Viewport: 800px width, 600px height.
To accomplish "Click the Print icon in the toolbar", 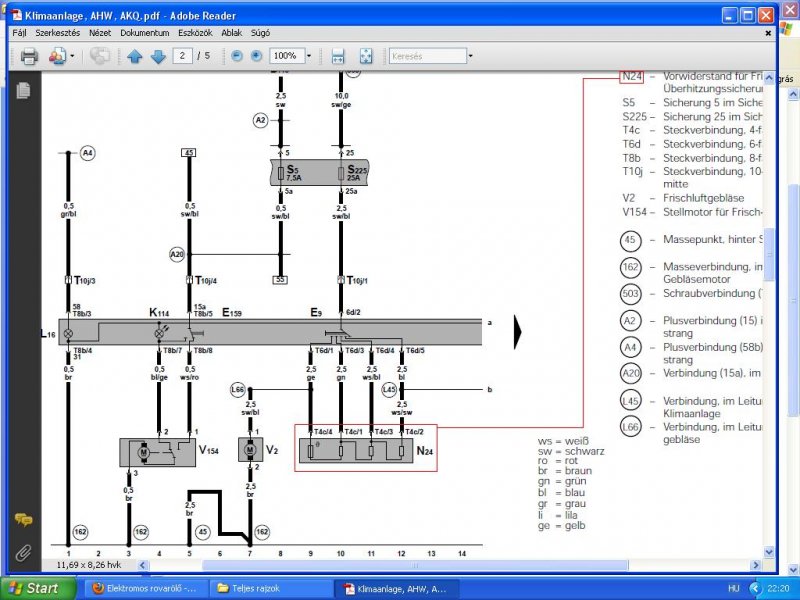I will 29,56.
